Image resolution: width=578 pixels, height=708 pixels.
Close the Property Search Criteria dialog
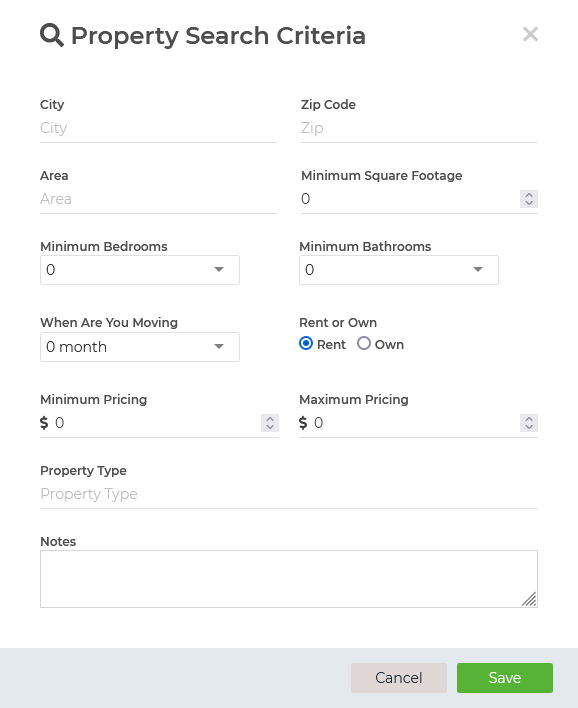530,34
